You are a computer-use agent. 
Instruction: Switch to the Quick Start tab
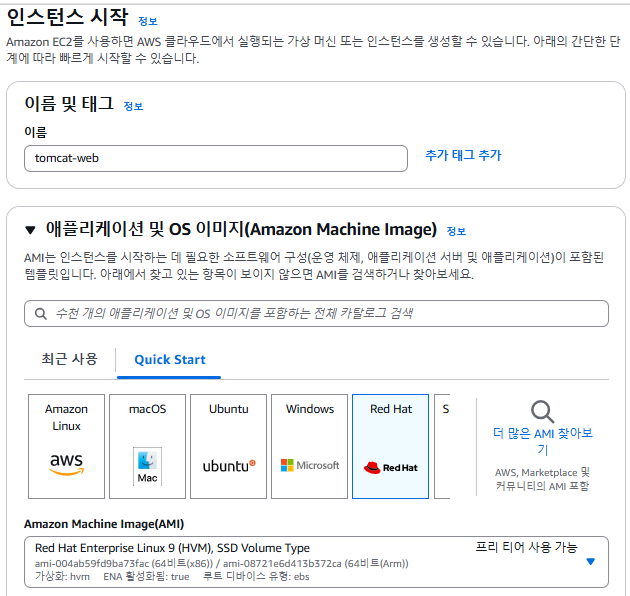tap(170, 360)
